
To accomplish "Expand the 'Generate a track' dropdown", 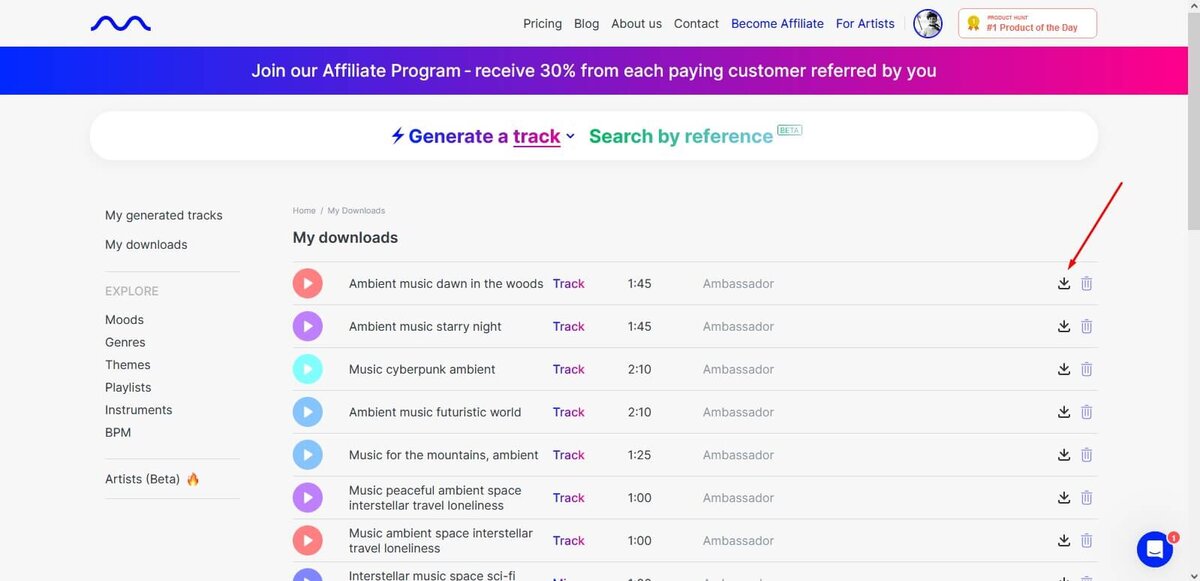I will [570, 137].
